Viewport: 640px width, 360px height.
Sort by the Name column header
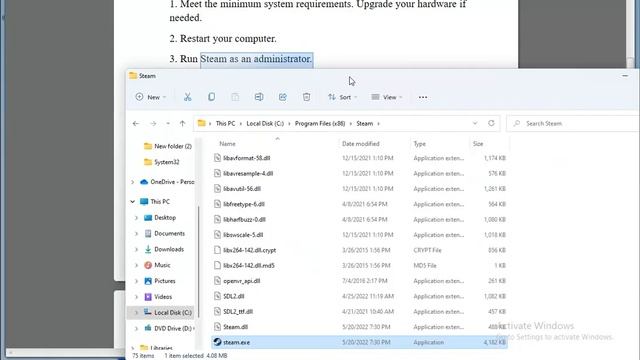[227, 144]
